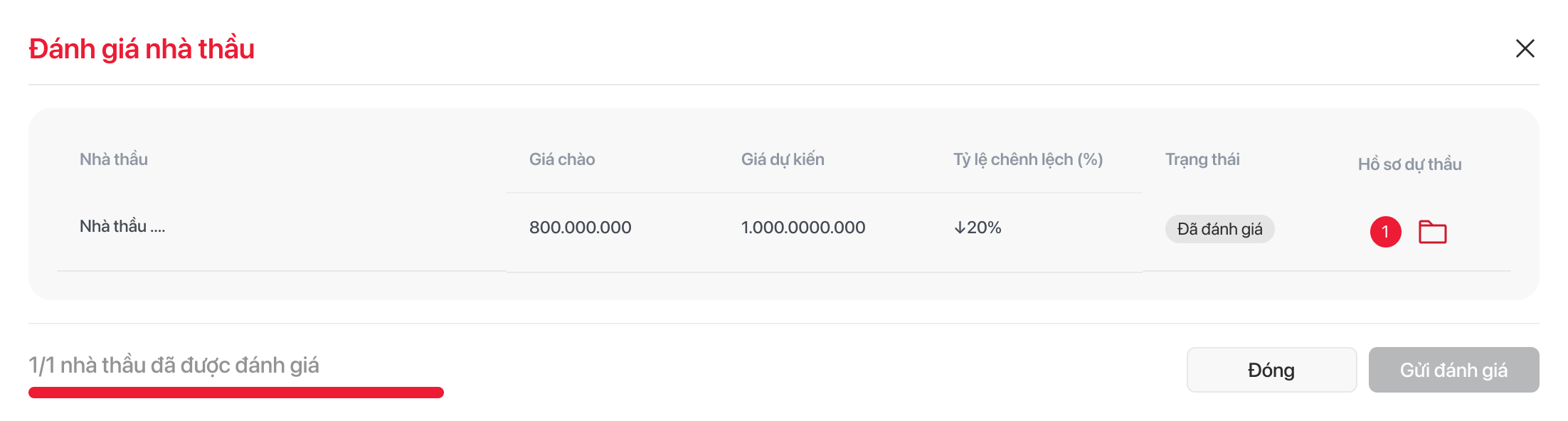The width and height of the screenshot is (1568, 421).
Task: Close the contractor evaluation dialog with X
Action: (1525, 48)
